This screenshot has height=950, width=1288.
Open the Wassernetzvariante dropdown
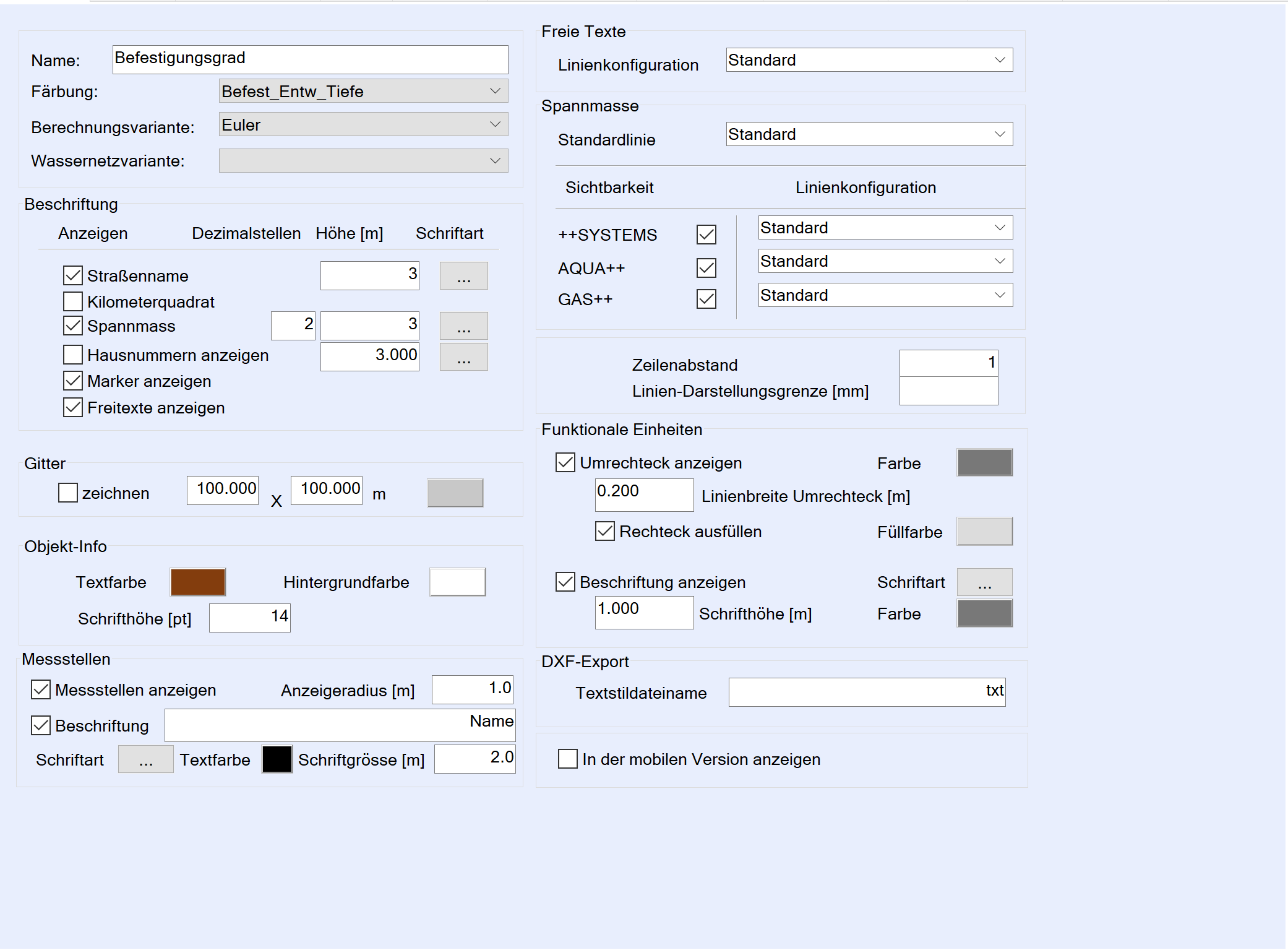click(363, 161)
